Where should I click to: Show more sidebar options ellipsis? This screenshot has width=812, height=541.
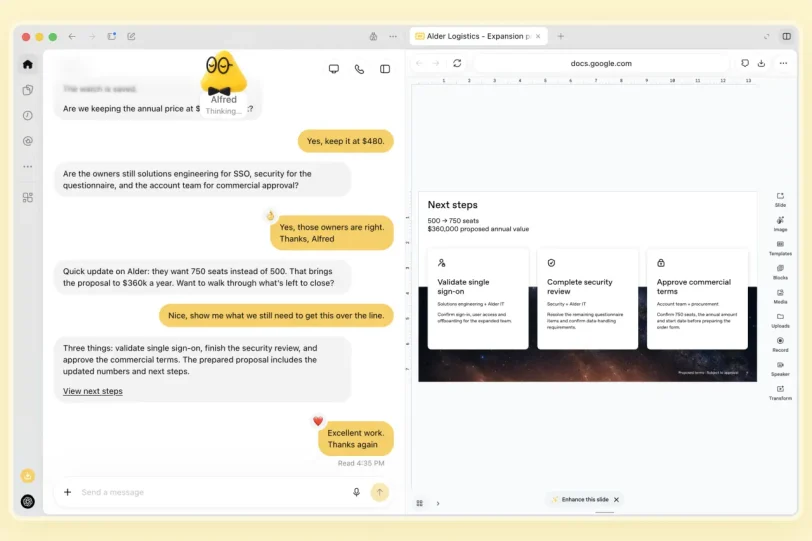[28, 167]
